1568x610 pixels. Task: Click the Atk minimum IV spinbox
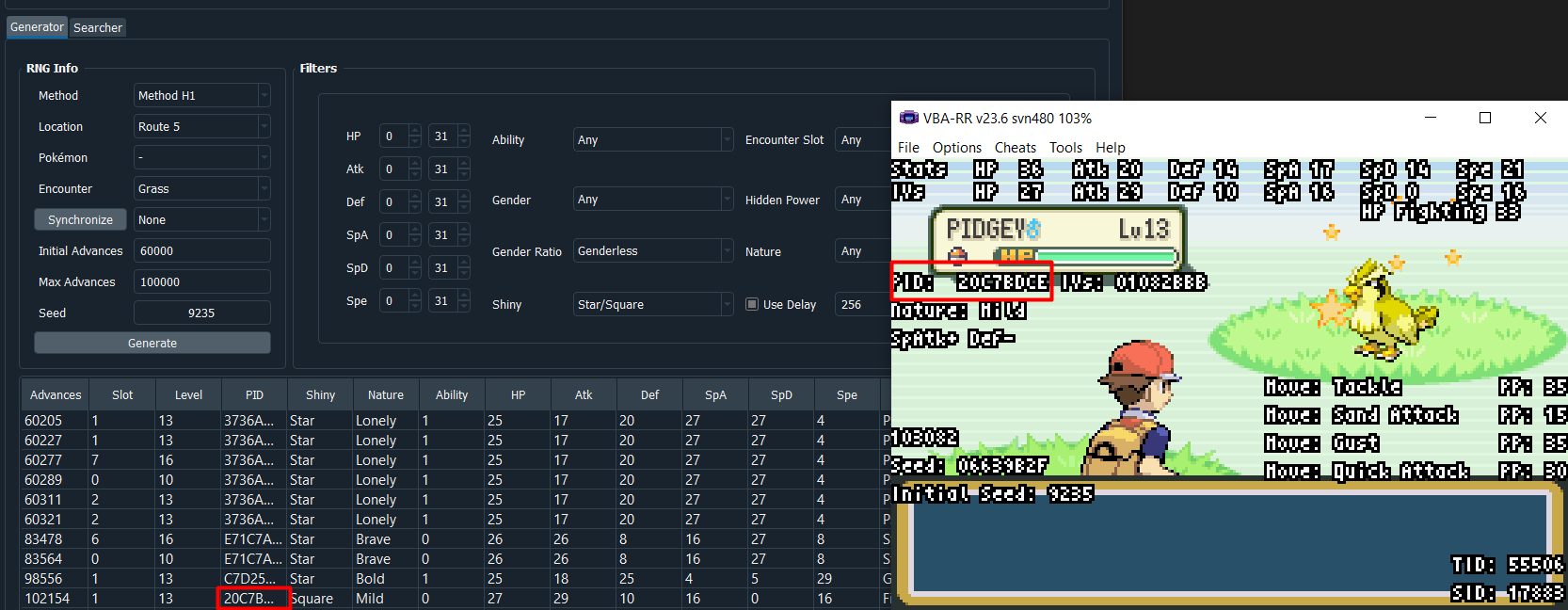[x=400, y=169]
